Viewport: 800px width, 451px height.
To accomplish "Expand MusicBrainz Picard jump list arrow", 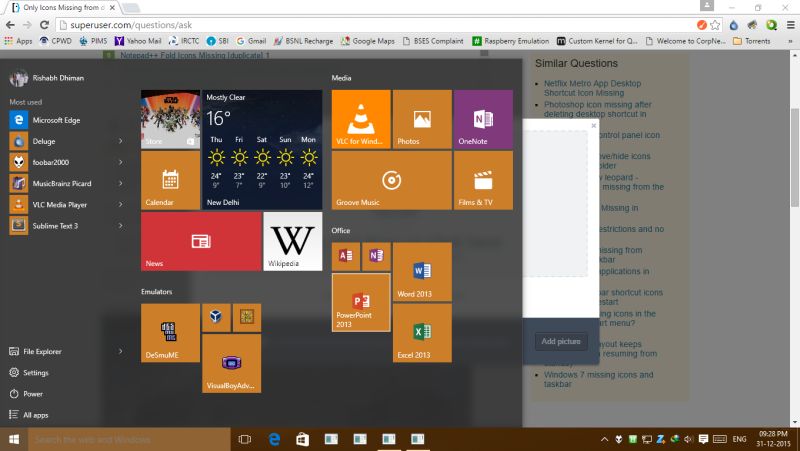I will click(x=121, y=183).
